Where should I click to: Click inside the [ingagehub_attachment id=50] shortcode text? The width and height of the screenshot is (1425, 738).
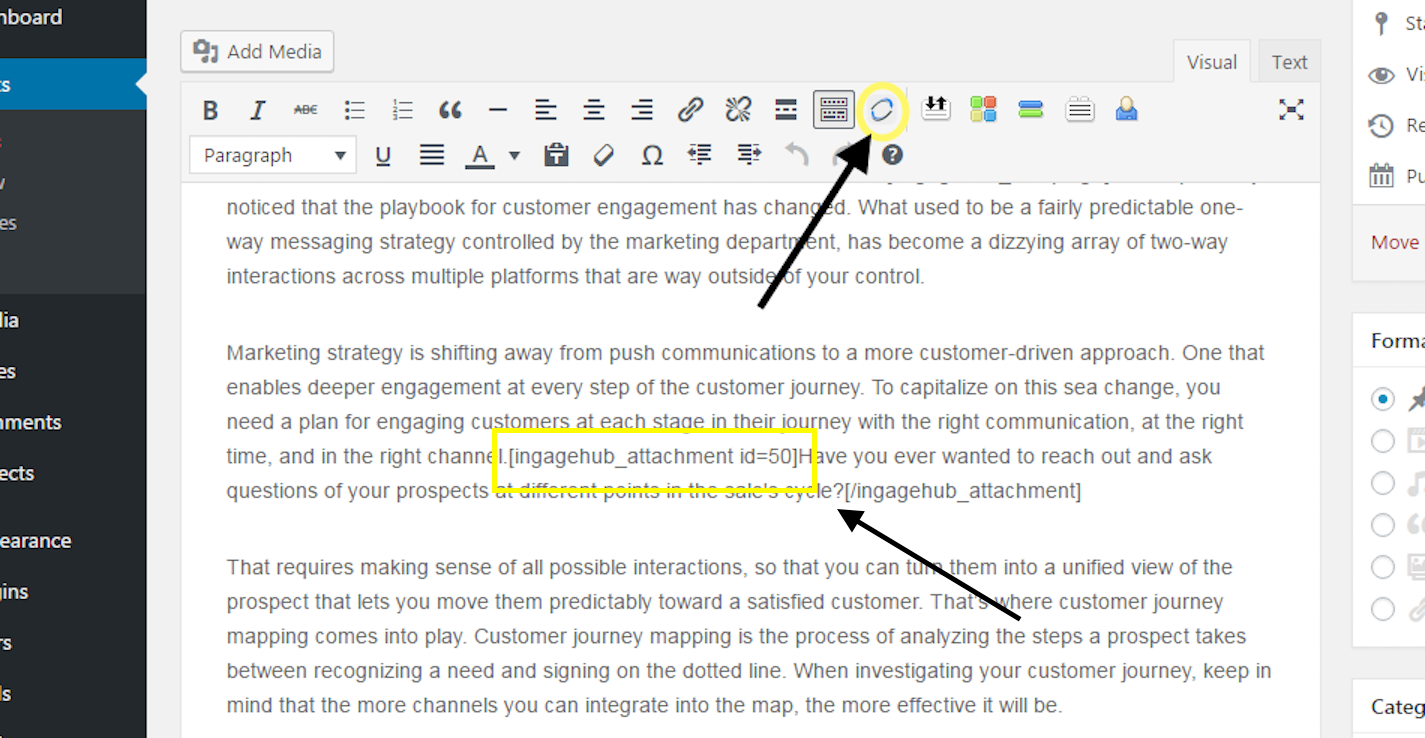pyautogui.click(x=655, y=456)
